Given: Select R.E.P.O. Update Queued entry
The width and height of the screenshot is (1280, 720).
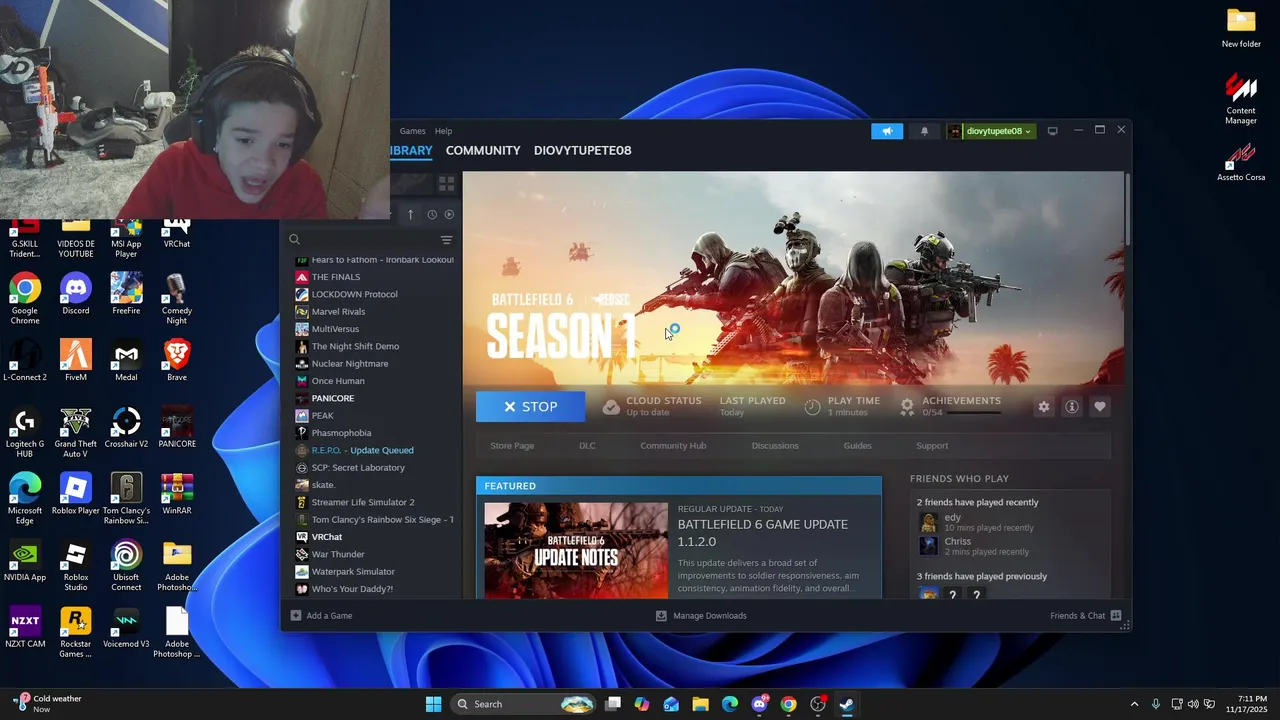Looking at the screenshot, I should click(x=362, y=451).
